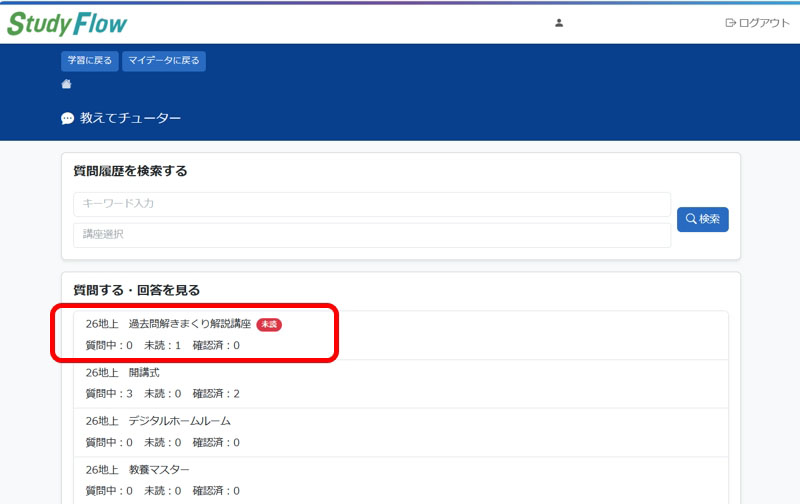Click the red 未読 badge
This screenshot has height=504, width=800.
point(269,324)
